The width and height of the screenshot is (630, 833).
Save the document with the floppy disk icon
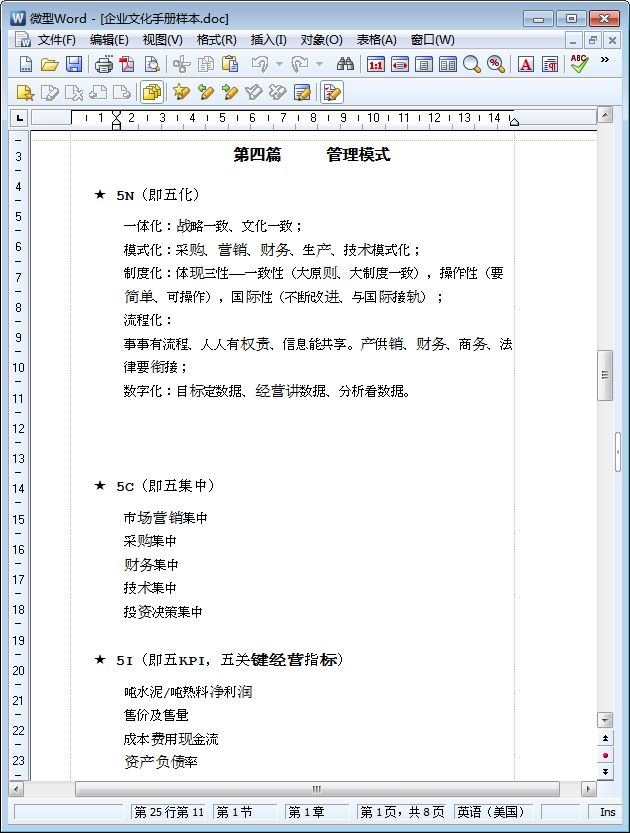(x=73, y=65)
